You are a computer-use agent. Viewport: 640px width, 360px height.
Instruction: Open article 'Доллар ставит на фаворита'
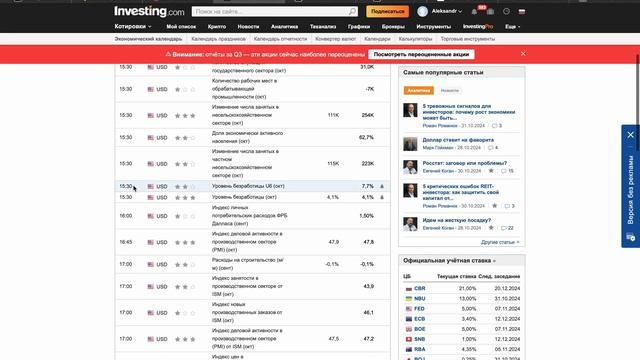(x=458, y=140)
